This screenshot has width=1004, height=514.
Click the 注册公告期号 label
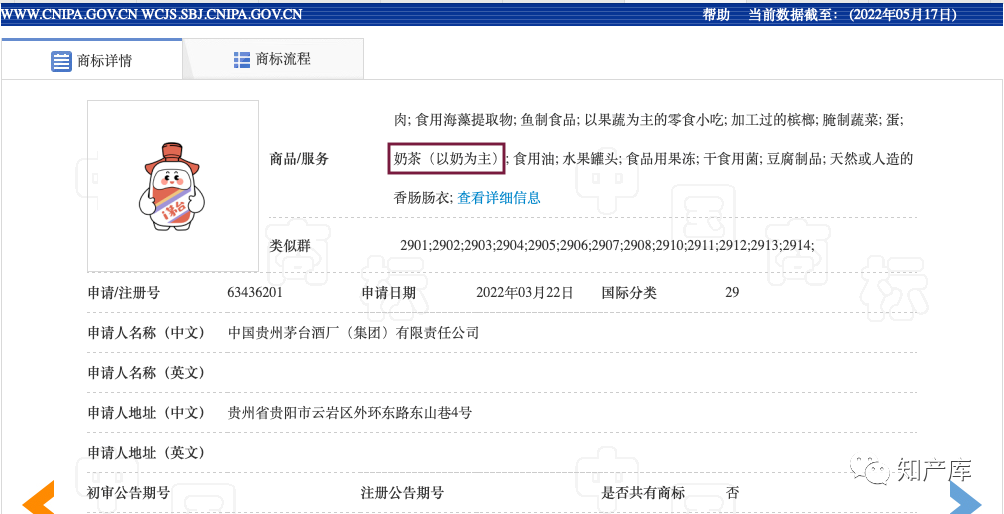coord(402,493)
